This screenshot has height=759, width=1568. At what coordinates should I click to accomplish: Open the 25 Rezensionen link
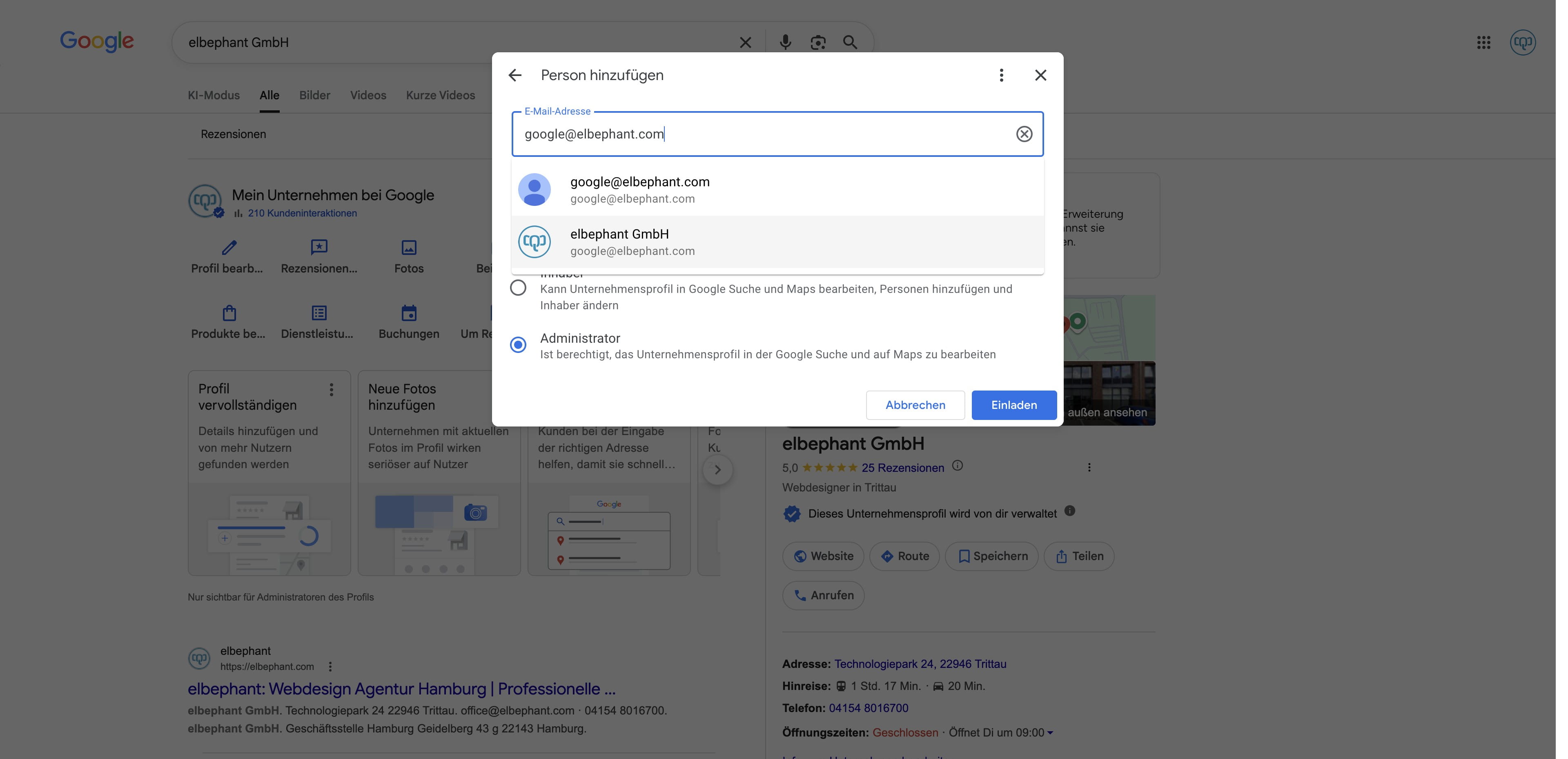pos(902,468)
